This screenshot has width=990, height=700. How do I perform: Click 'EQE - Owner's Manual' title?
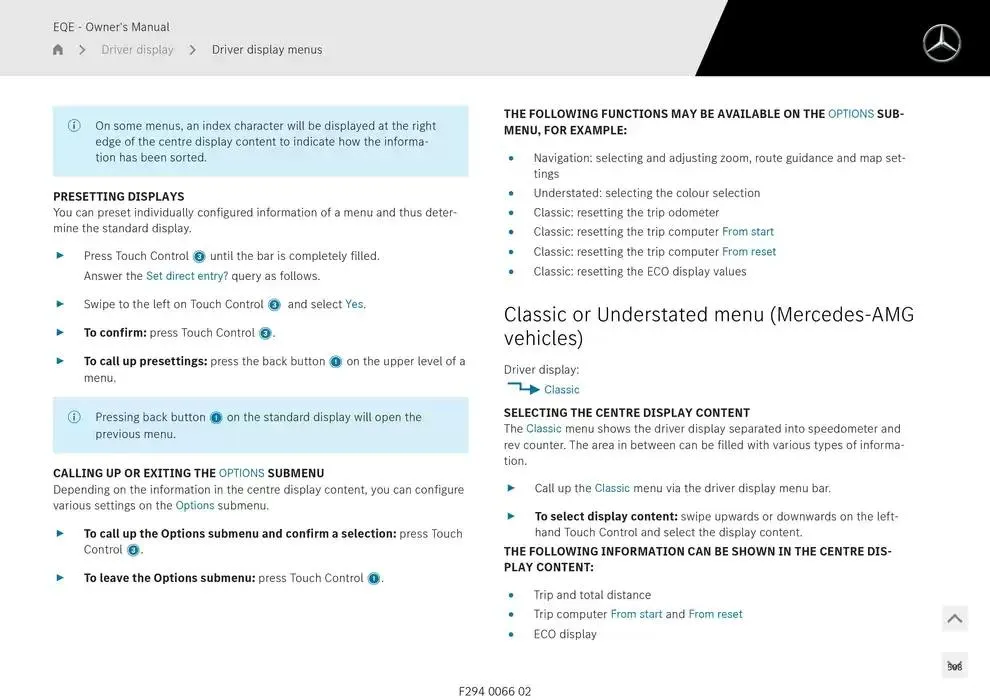point(111,27)
